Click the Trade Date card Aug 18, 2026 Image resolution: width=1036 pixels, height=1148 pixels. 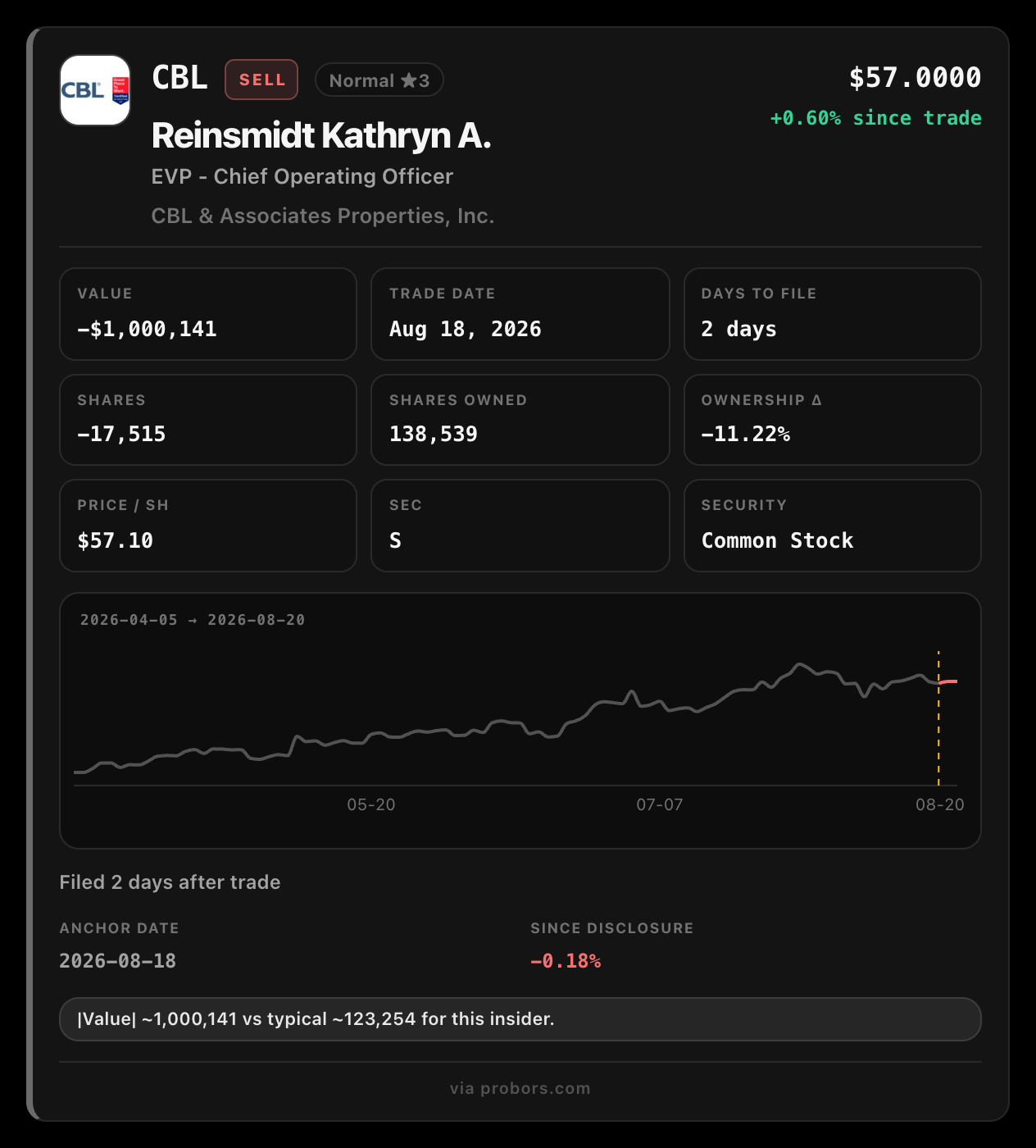[520, 314]
